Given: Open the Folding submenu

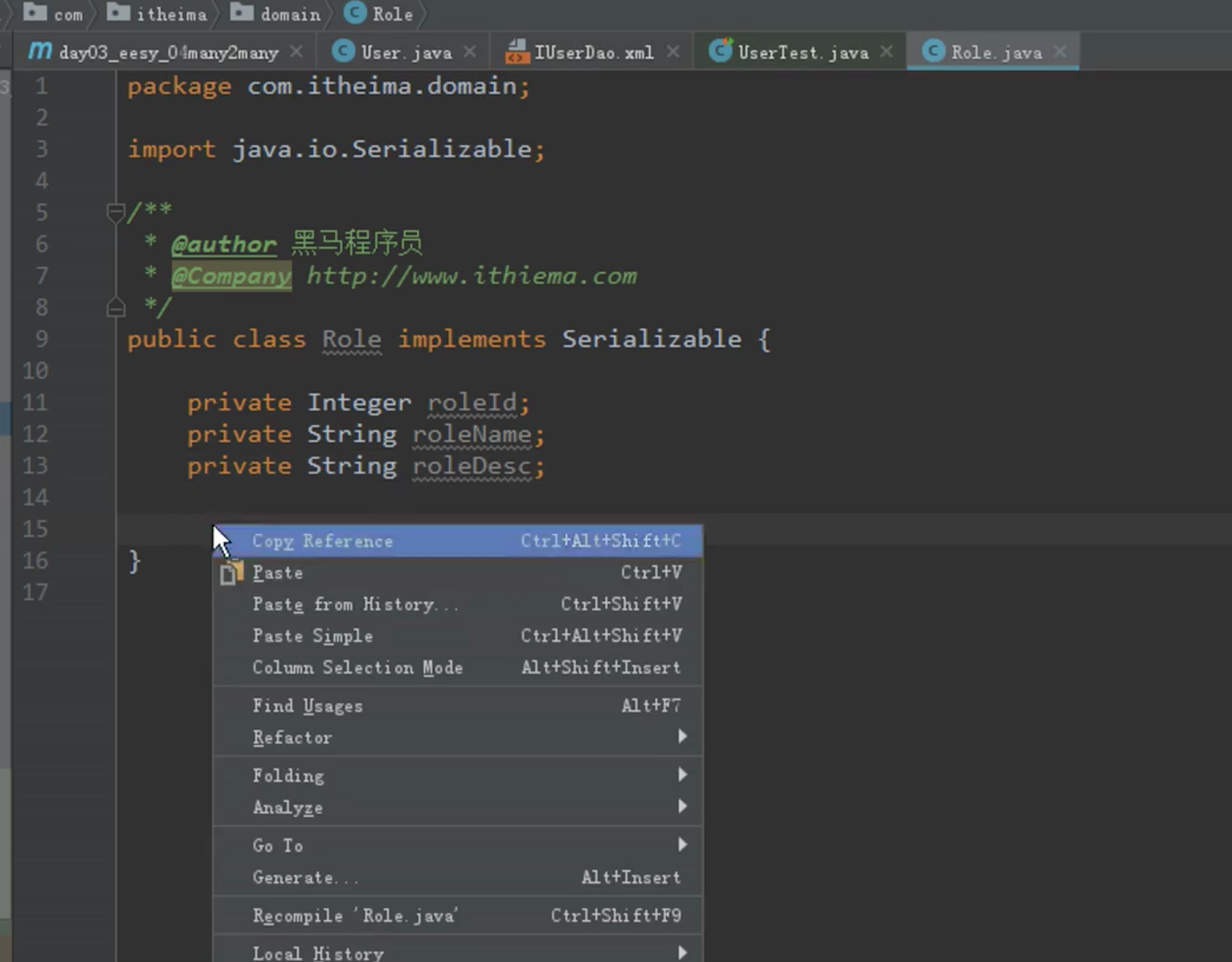Looking at the screenshot, I should coord(457,775).
